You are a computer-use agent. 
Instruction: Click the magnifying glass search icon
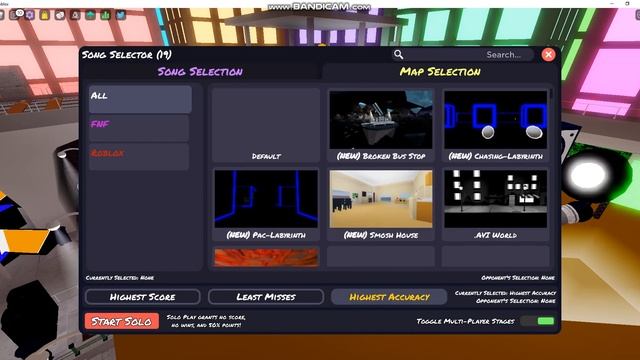(x=398, y=54)
